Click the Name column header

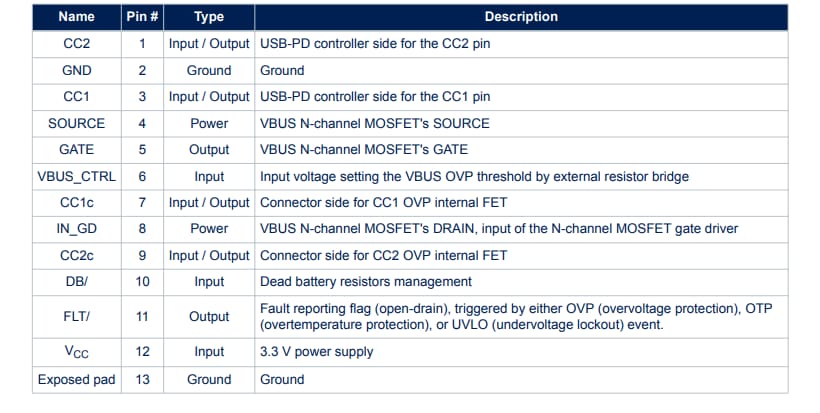click(x=77, y=17)
